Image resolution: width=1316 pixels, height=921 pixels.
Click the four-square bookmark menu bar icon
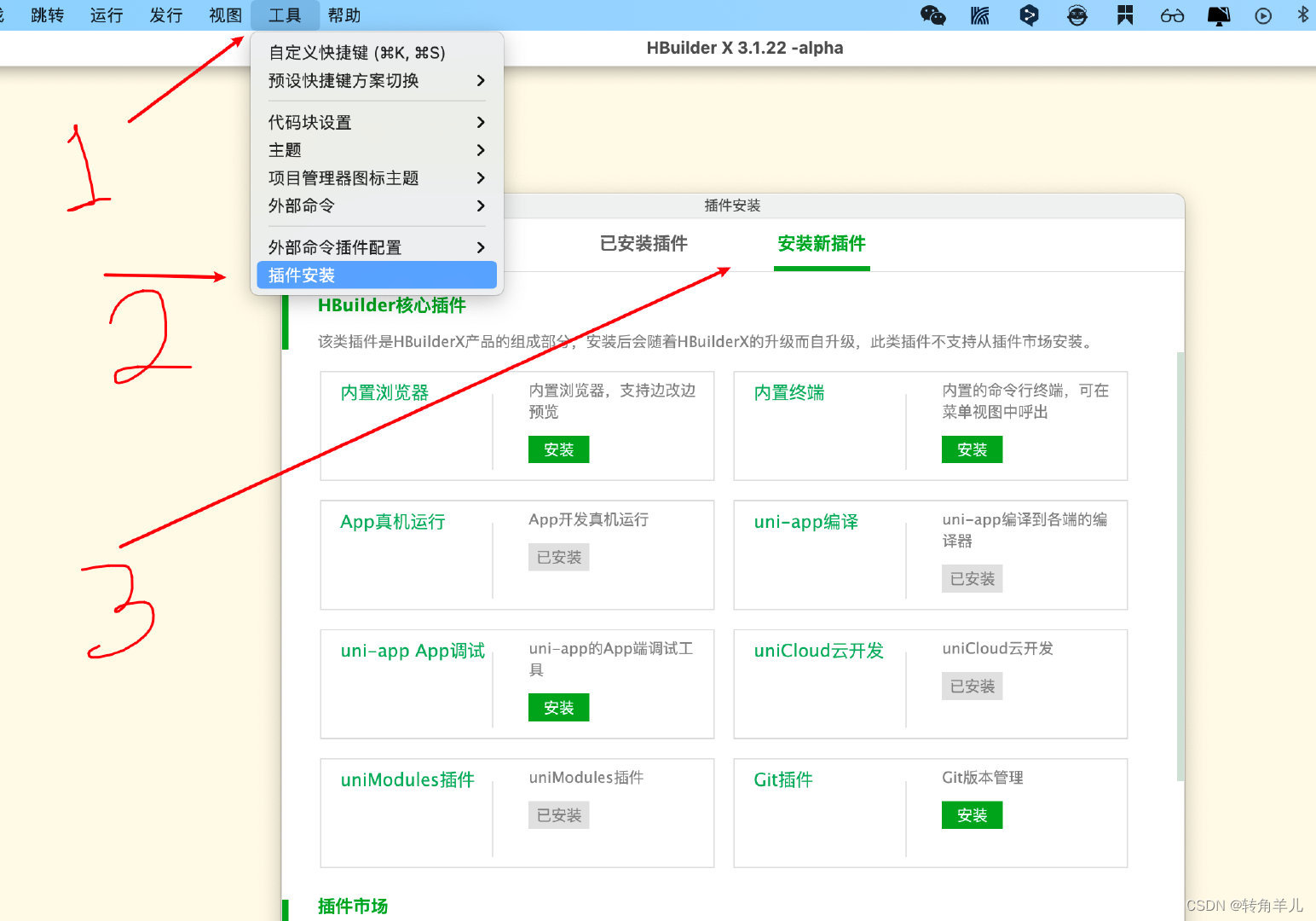[x=1125, y=15]
